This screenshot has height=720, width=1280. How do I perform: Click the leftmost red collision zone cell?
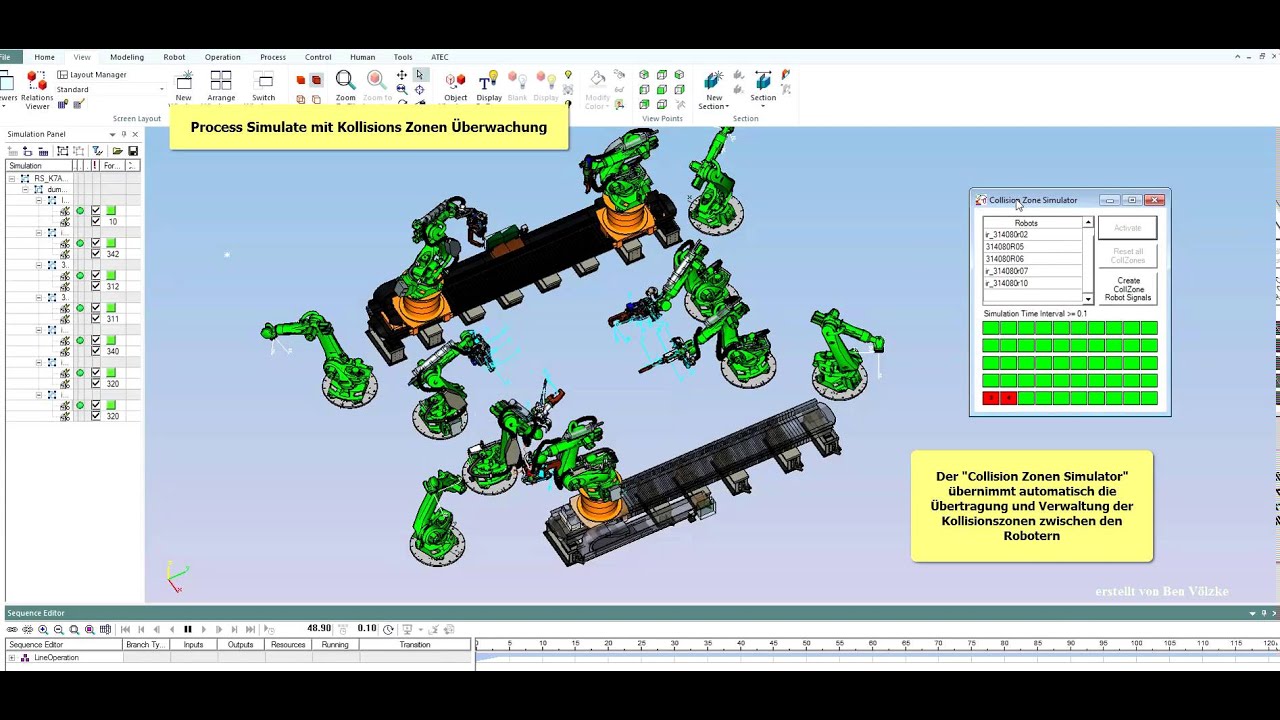coord(991,398)
